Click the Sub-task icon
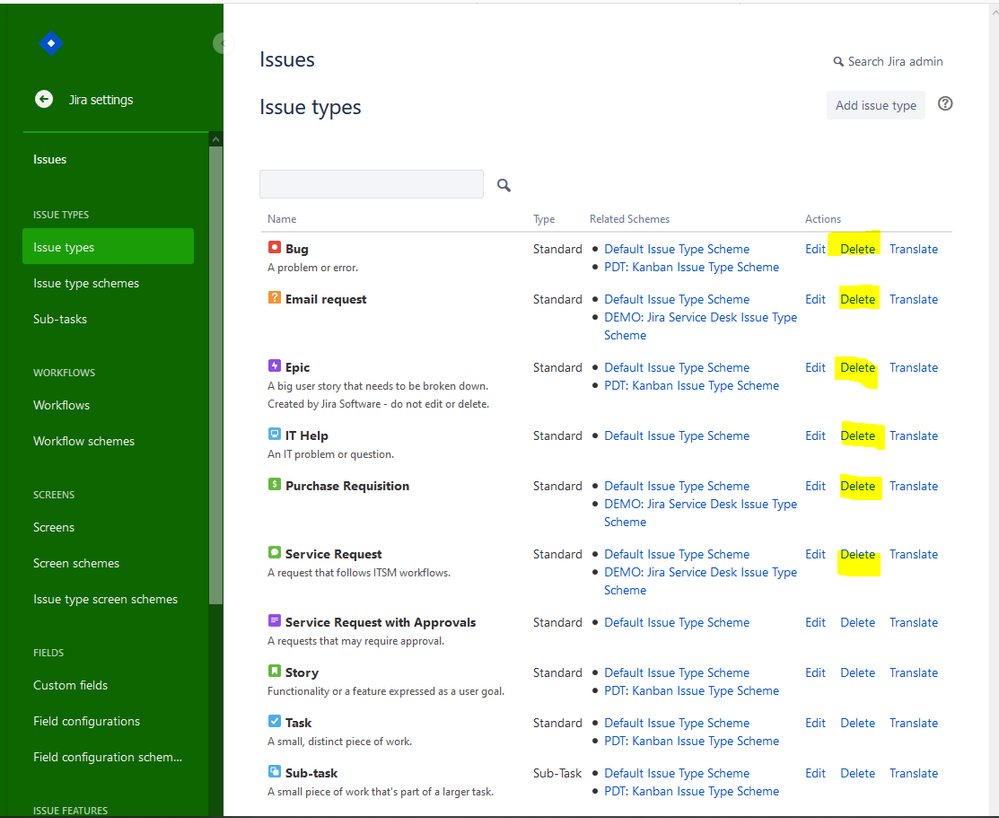Image resolution: width=999 pixels, height=818 pixels. click(274, 771)
